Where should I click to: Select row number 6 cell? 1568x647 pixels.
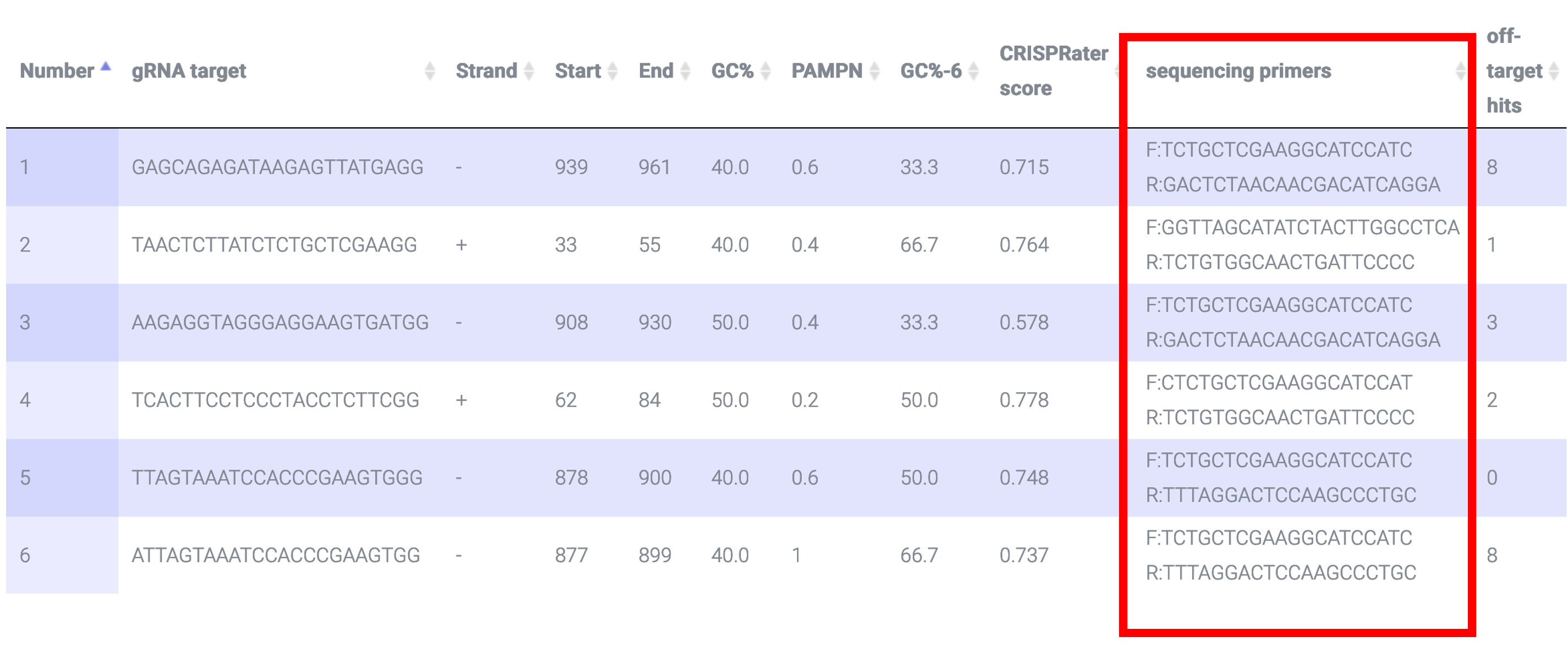(x=62, y=556)
